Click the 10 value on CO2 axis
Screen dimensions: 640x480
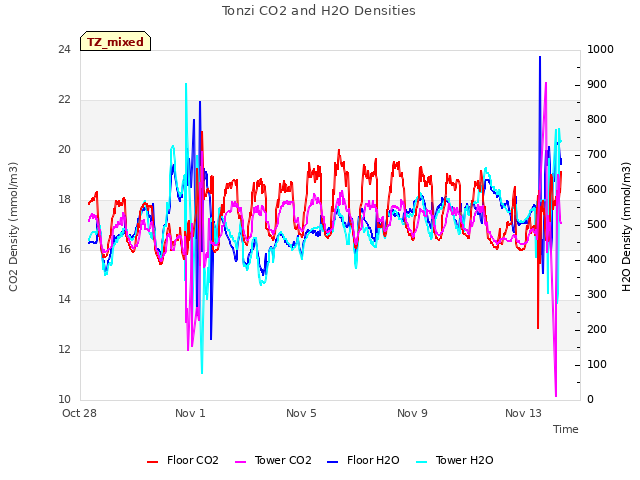[x=64, y=400]
